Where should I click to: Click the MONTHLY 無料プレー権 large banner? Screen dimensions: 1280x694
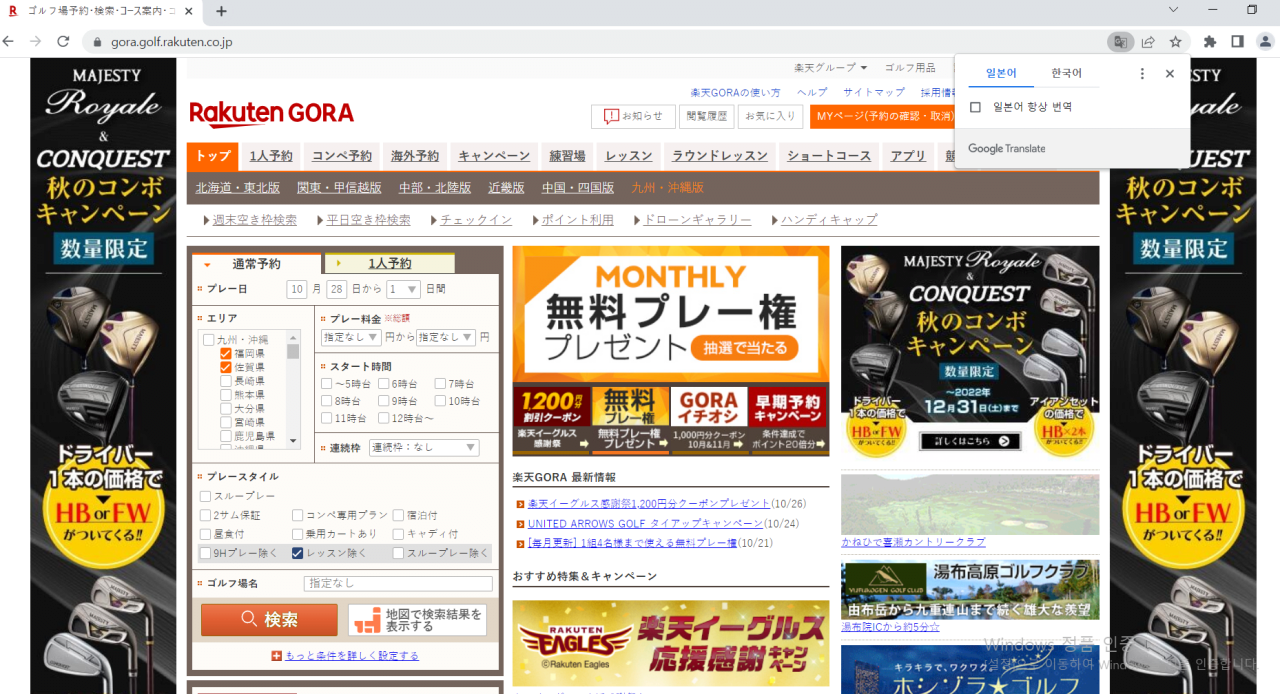click(x=671, y=315)
